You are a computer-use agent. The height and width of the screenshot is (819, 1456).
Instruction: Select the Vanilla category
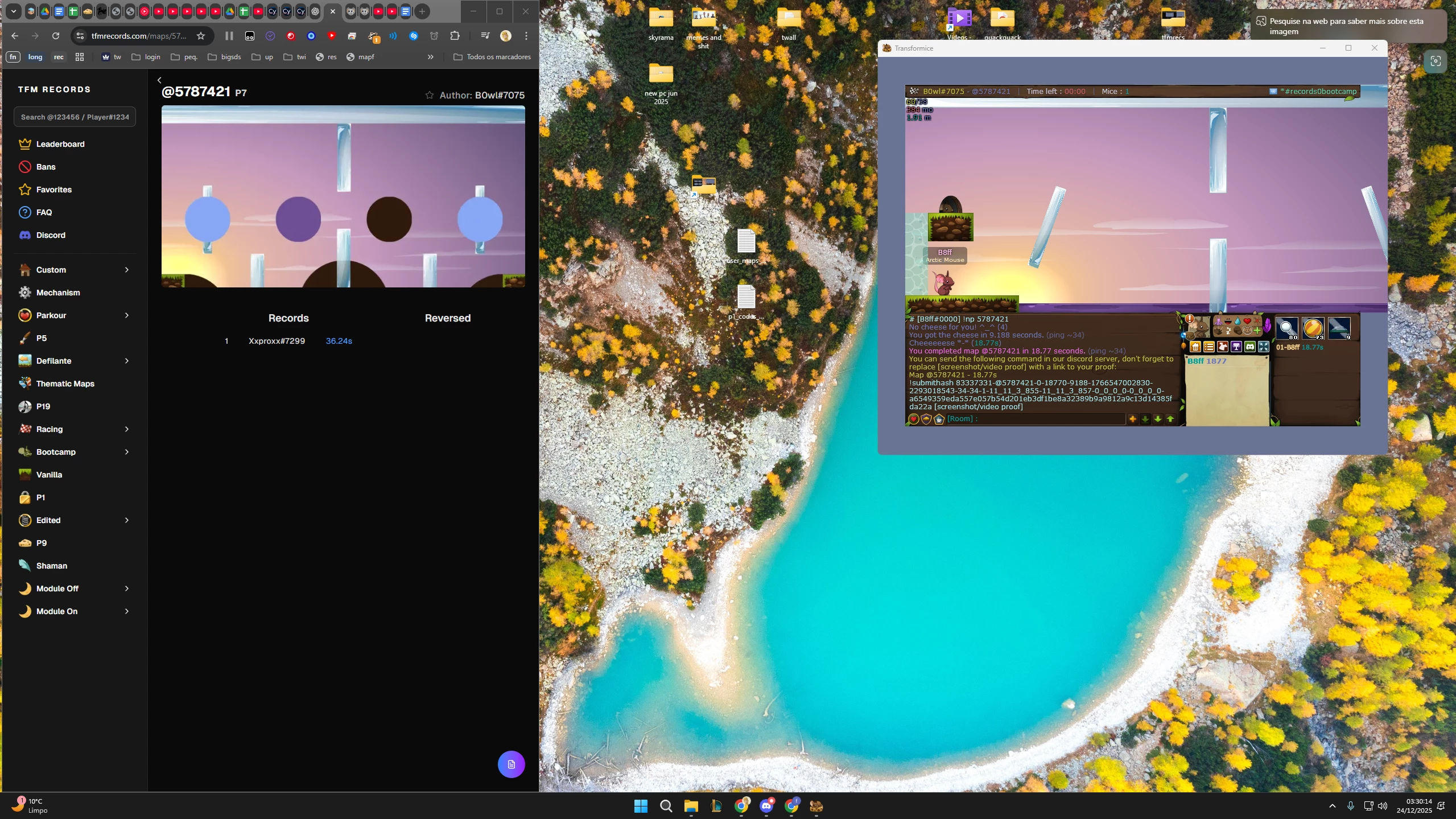[75, 475]
